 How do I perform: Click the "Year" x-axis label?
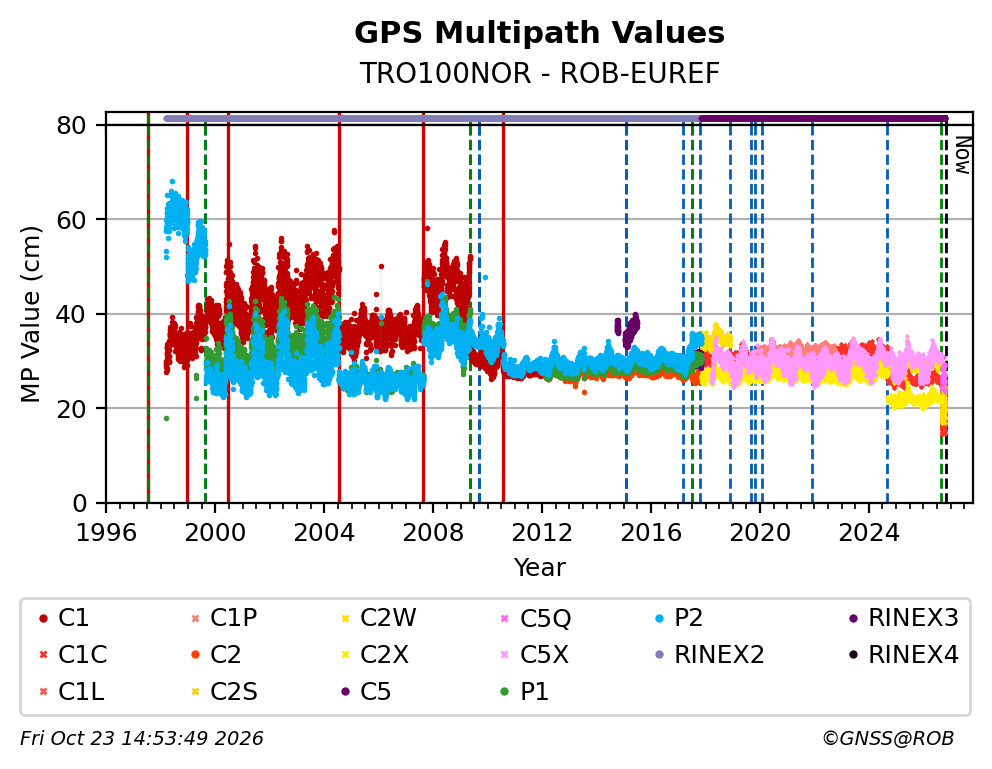(x=539, y=567)
